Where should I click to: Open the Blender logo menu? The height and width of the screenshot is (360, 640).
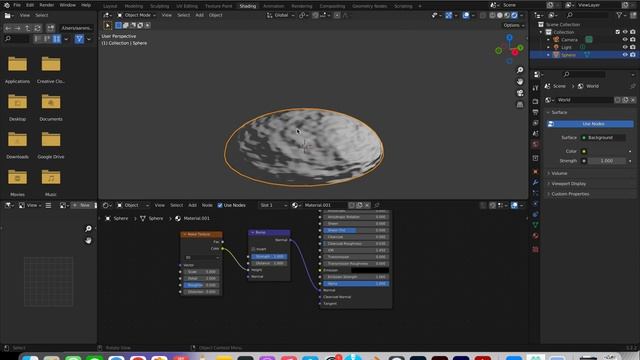tap(7, 5)
